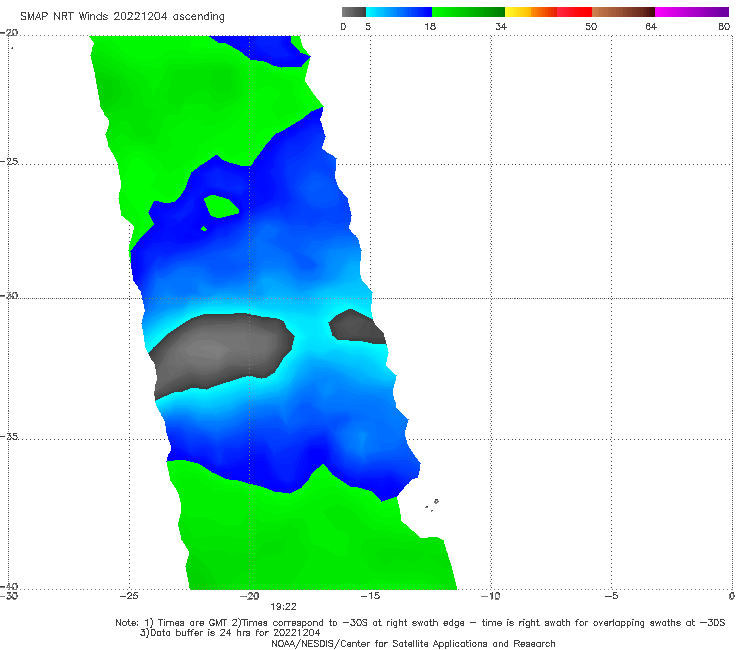
Task: Click the yellow-orange segment of the color bar
Action: [x=530, y=12]
